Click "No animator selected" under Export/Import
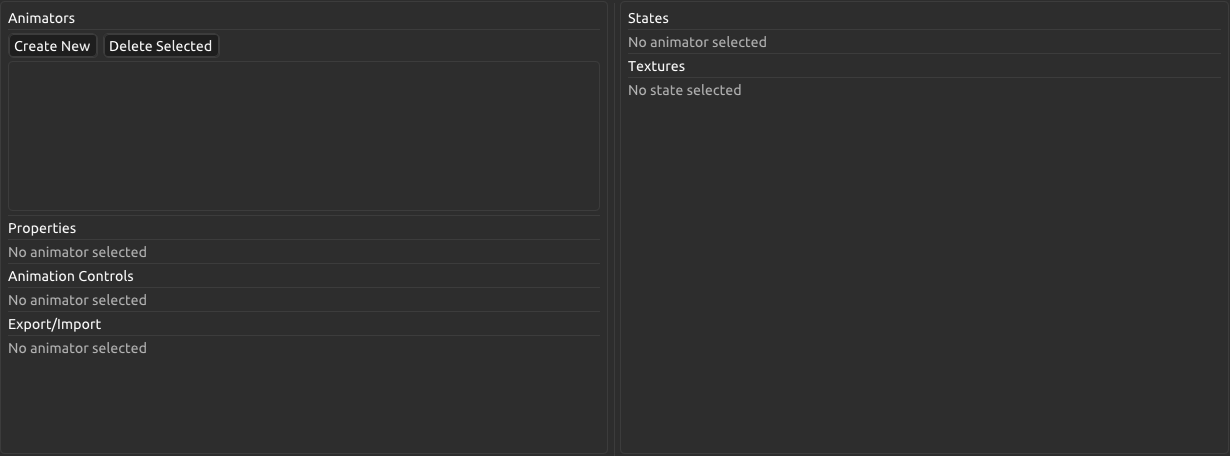This screenshot has height=456, width=1230. (x=77, y=348)
